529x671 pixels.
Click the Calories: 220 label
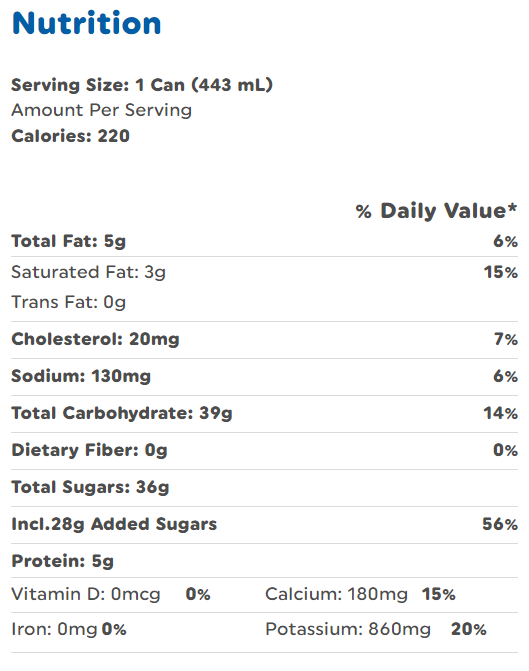point(70,136)
